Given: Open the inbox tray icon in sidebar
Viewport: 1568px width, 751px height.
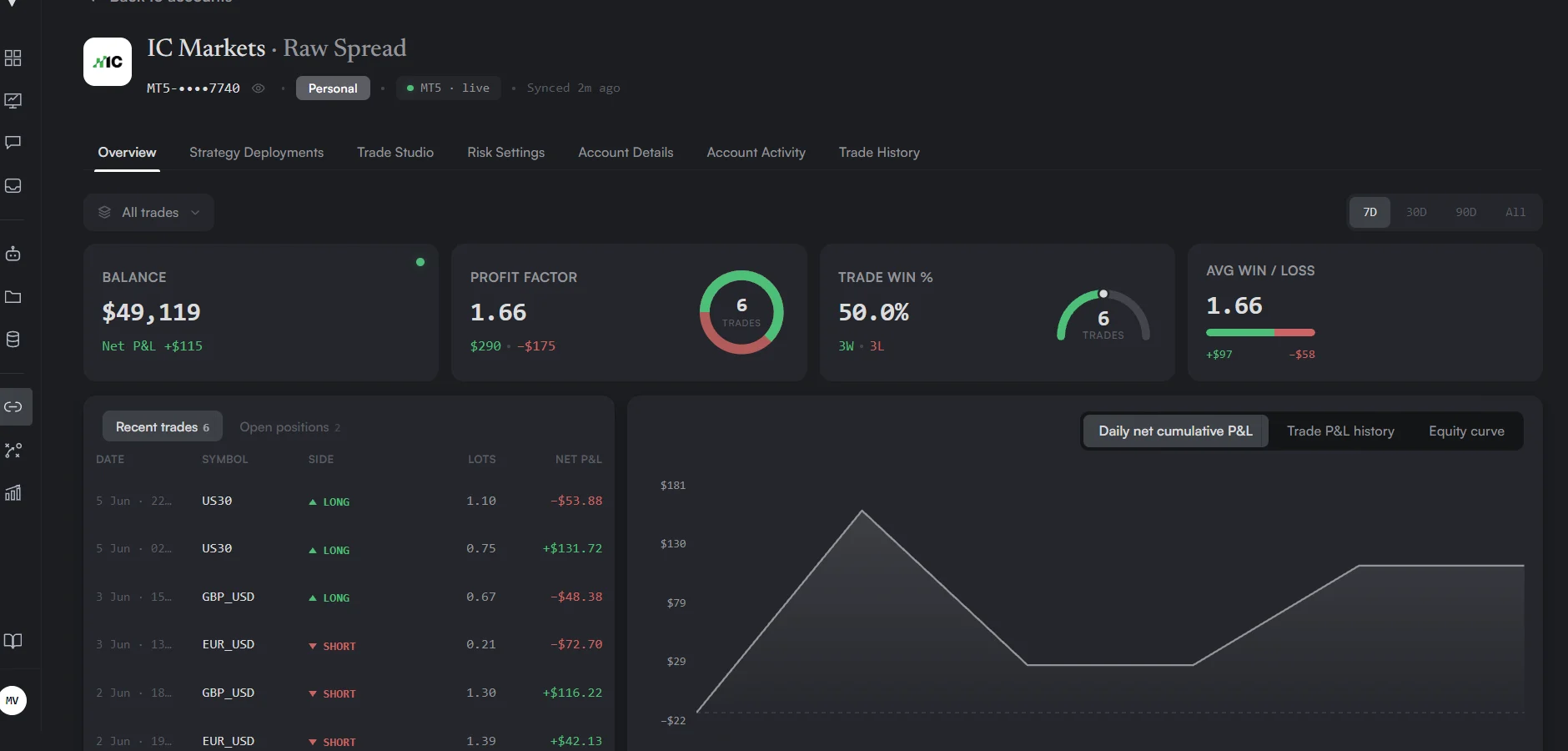Looking at the screenshot, I should pos(13,185).
